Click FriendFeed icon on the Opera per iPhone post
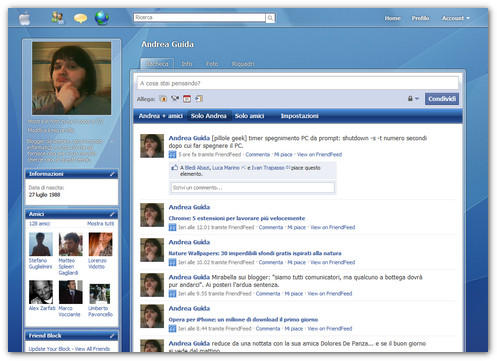Viewport: 497px width, 361px height. click(x=172, y=329)
